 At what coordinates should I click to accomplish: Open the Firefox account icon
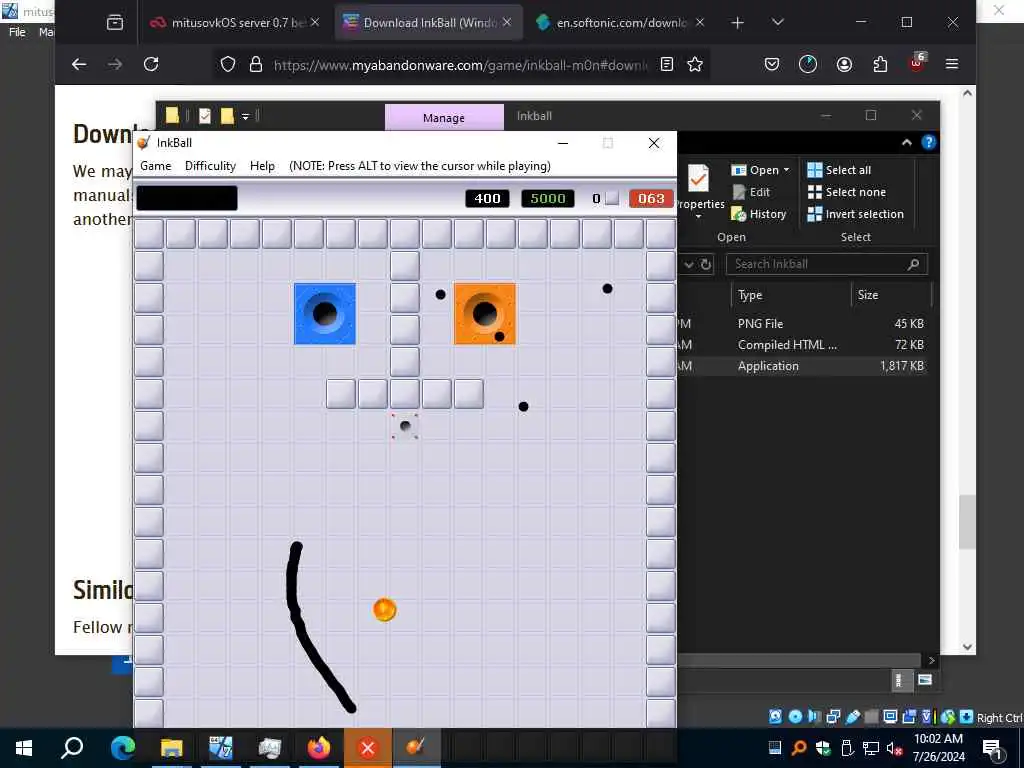[844, 64]
